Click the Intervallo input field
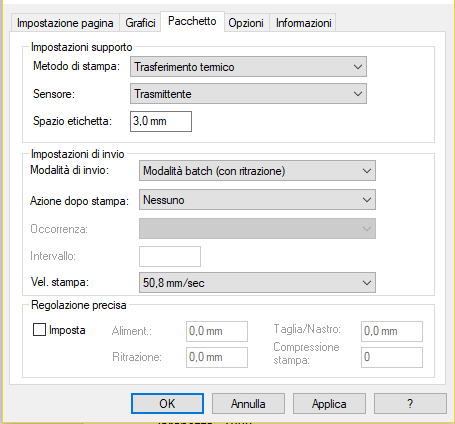Screen dimensions: 455x424 (x=170, y=256)
